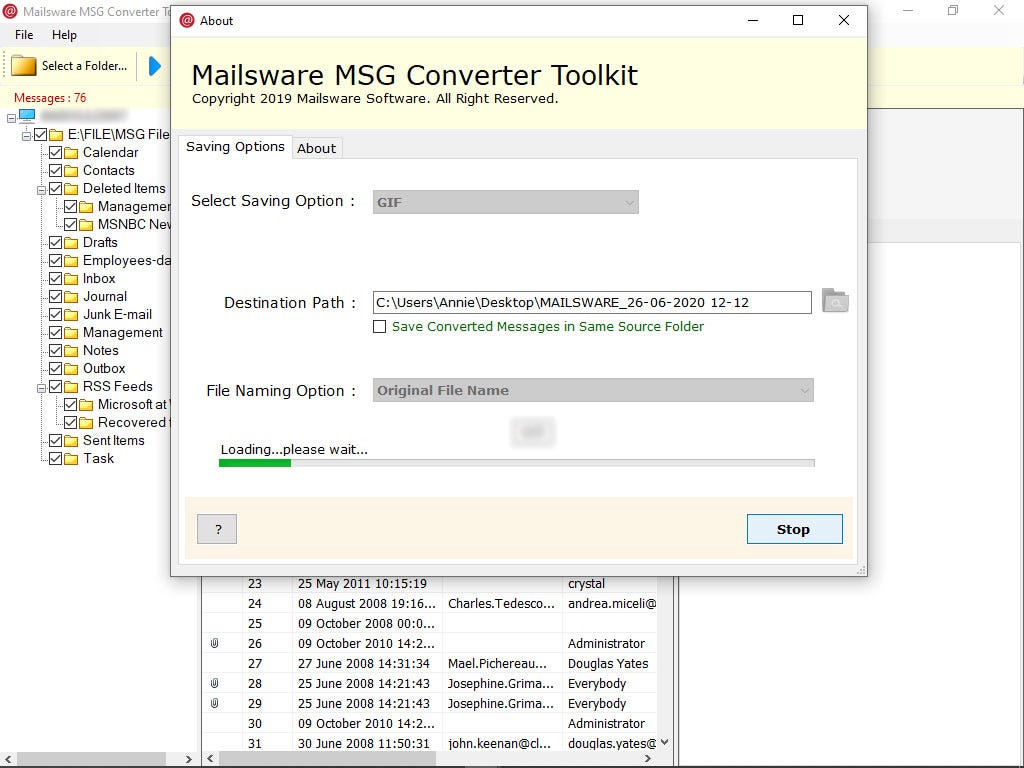This screenshot has width=1024, height=768.
Task: Click the Task folder icon
Action: 71,459
